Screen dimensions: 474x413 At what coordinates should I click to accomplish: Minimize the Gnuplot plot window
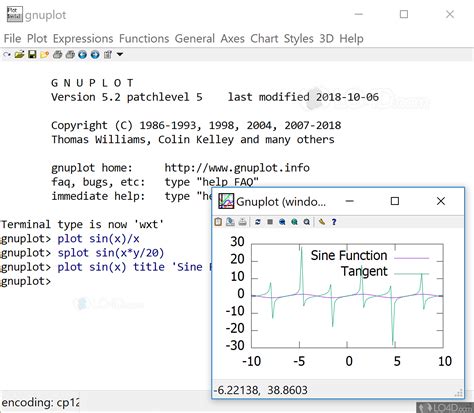tap(350, 201)
